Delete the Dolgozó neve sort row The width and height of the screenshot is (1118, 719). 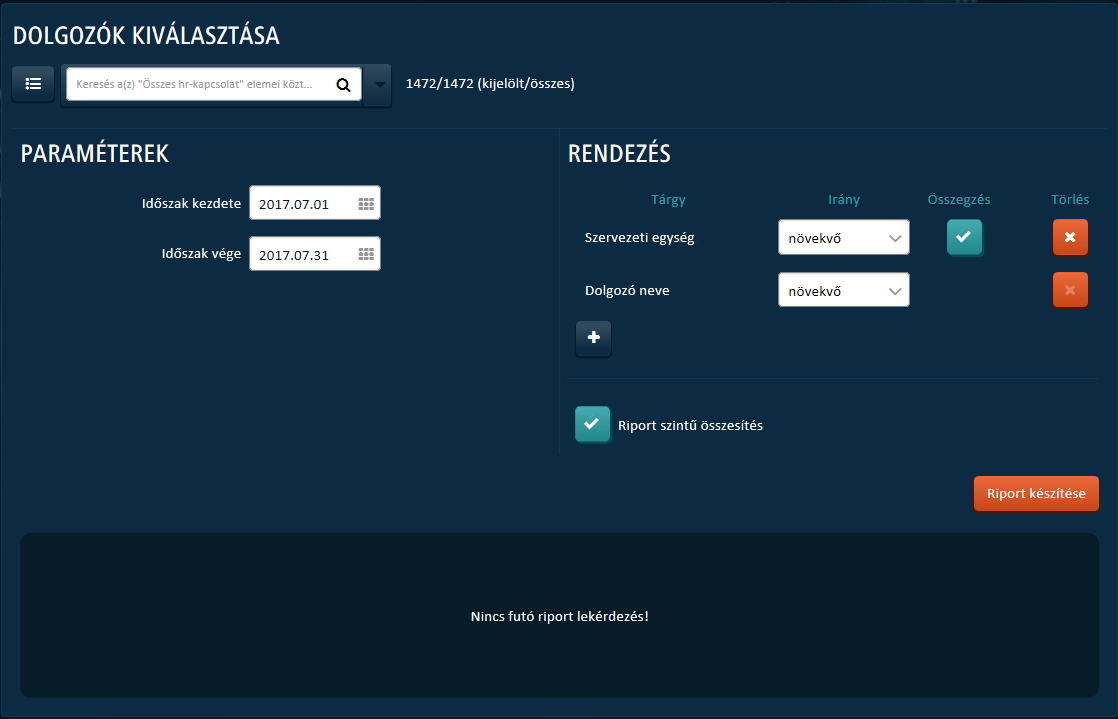tap(1070, 290)
